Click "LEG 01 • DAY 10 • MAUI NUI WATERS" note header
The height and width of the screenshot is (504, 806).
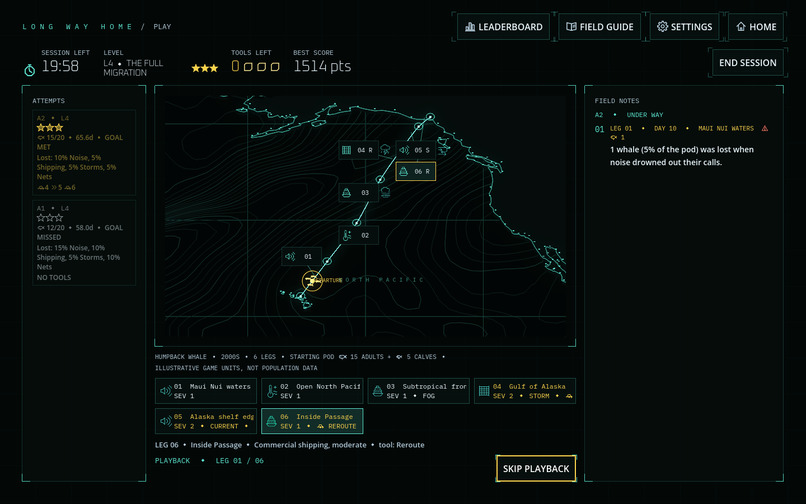point(682,128)
